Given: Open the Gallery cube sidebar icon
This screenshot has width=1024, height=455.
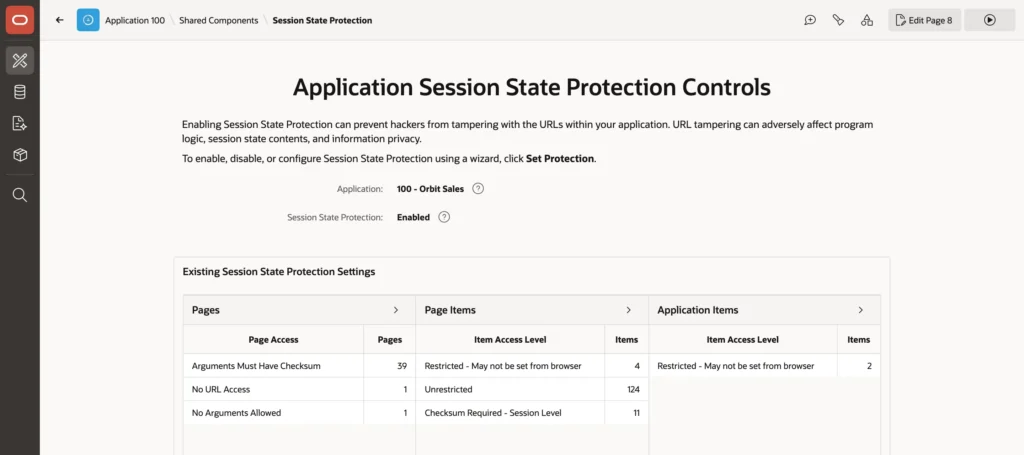Looking at the screenshot, I should (20, 155).
